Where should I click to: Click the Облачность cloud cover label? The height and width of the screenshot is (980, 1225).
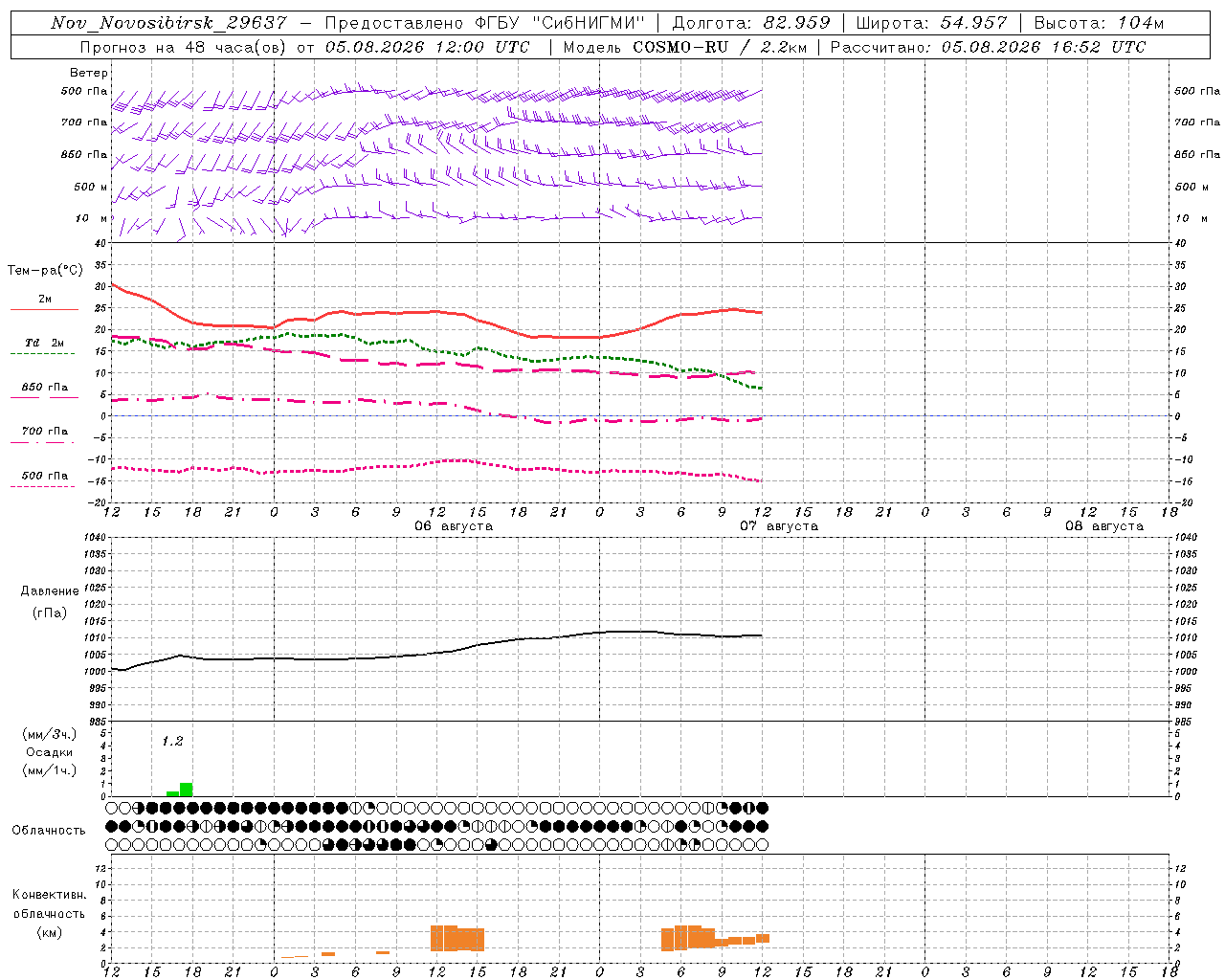click(49, 830)
